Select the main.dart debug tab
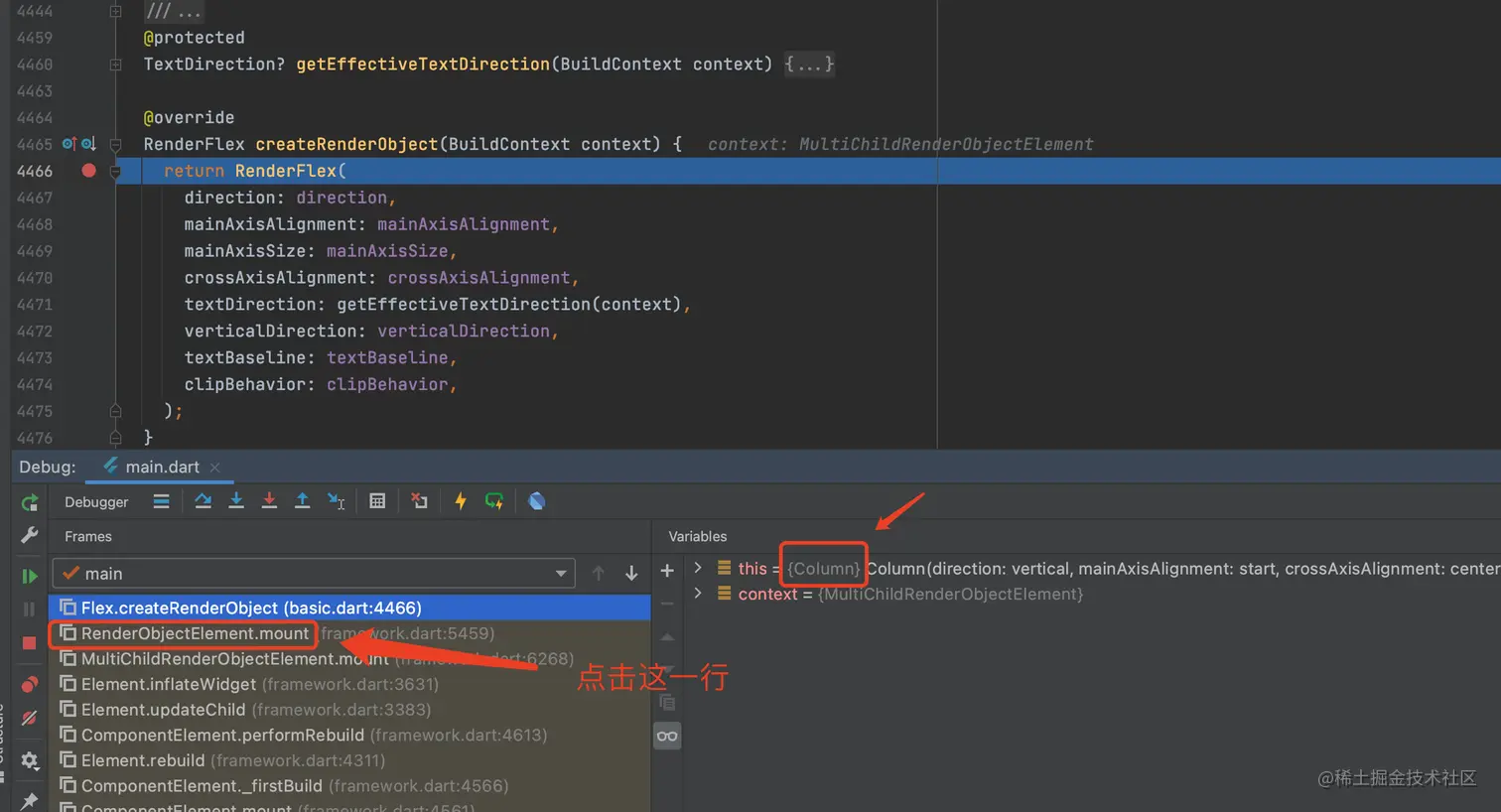The image size is (1501, 812). click(162, 467)
